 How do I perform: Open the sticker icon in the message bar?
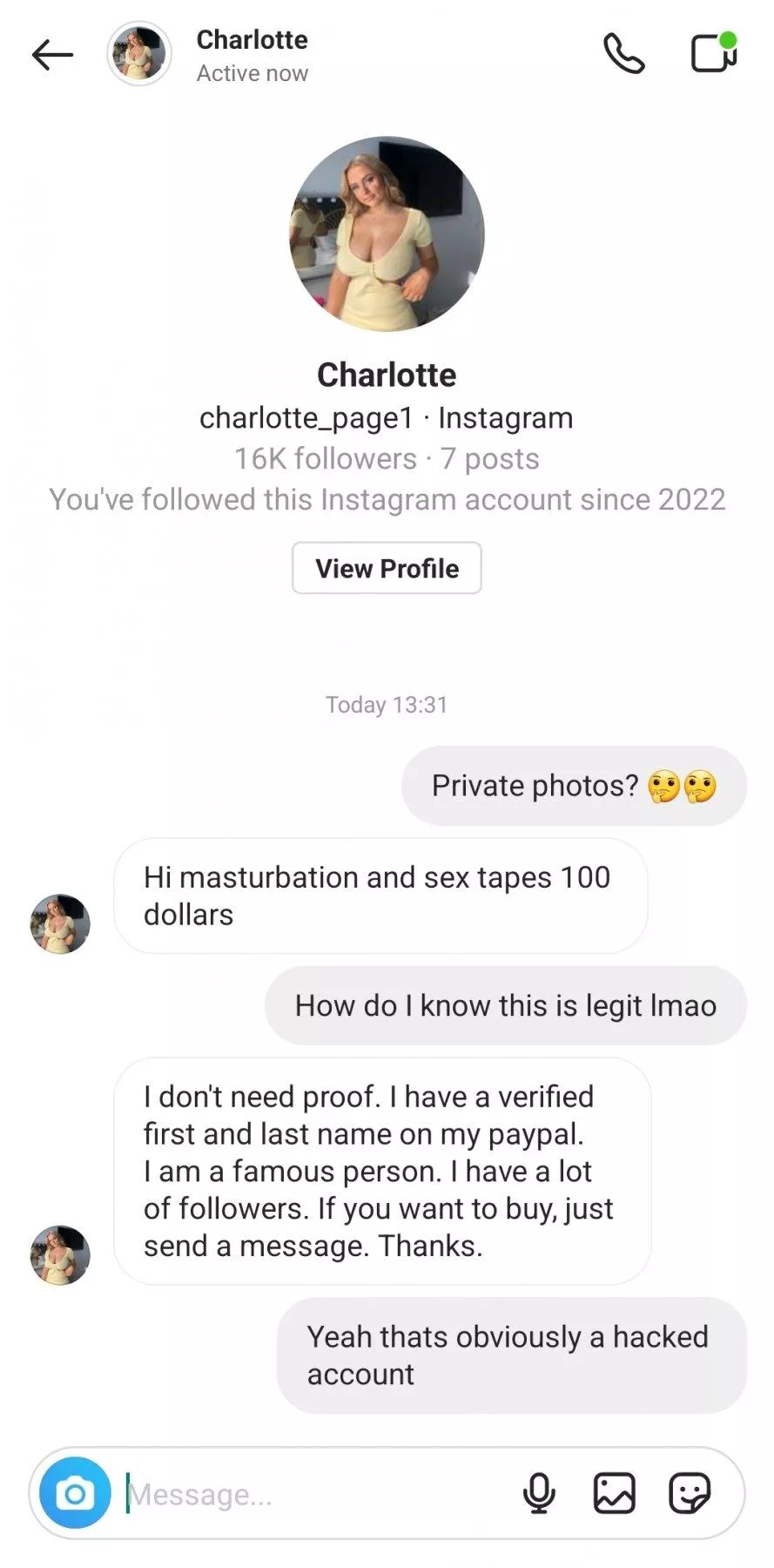(x=690, y=1493)
